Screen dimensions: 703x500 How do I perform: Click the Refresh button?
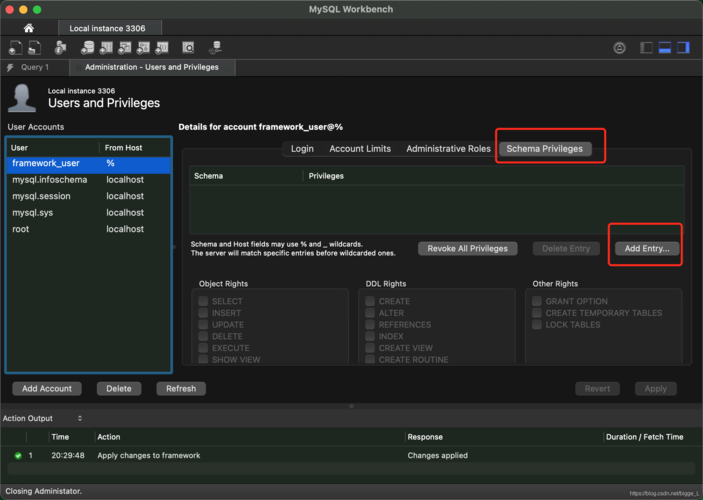click(181, 389)
